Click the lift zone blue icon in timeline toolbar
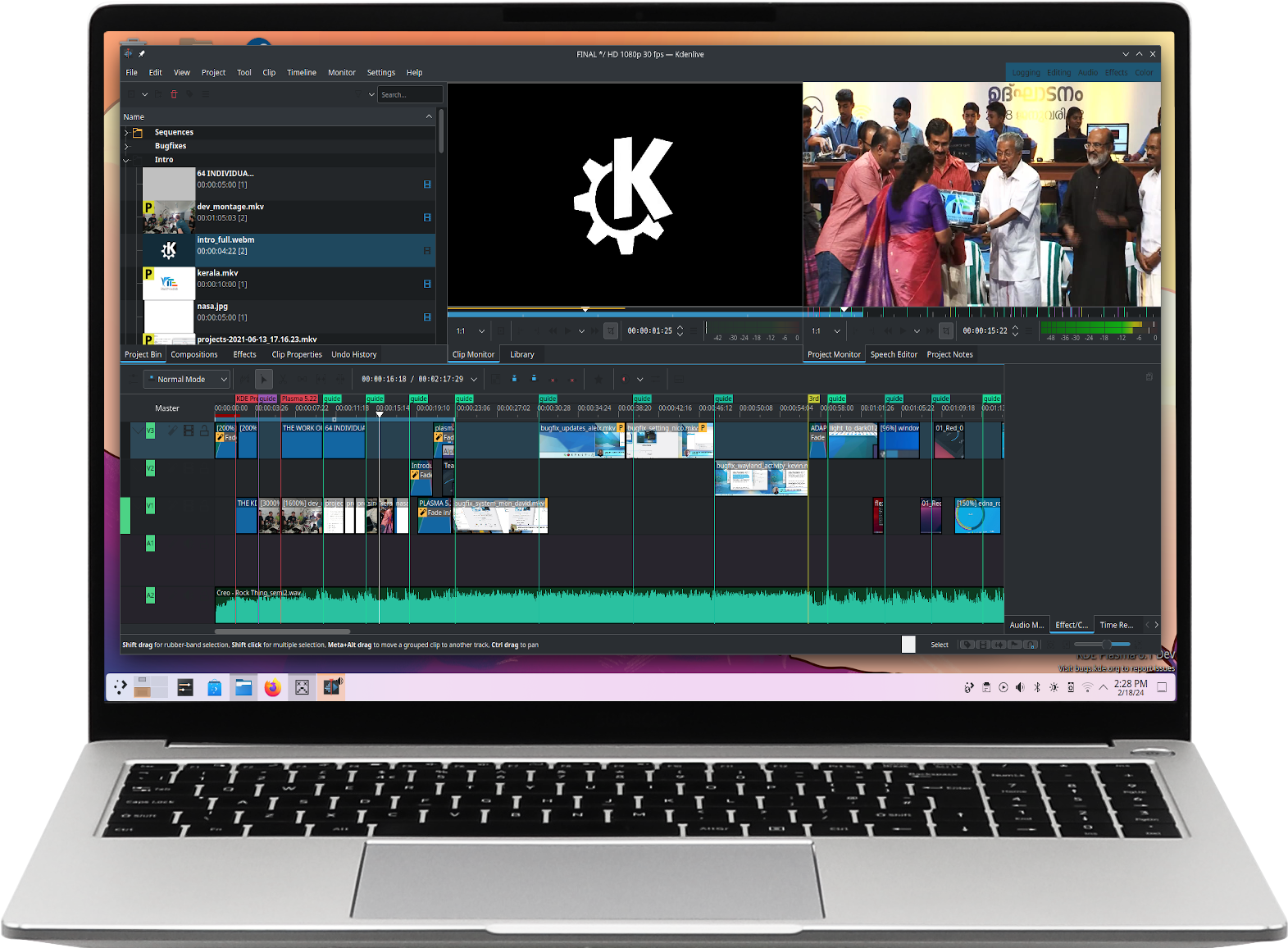 (x=514, y=379)
